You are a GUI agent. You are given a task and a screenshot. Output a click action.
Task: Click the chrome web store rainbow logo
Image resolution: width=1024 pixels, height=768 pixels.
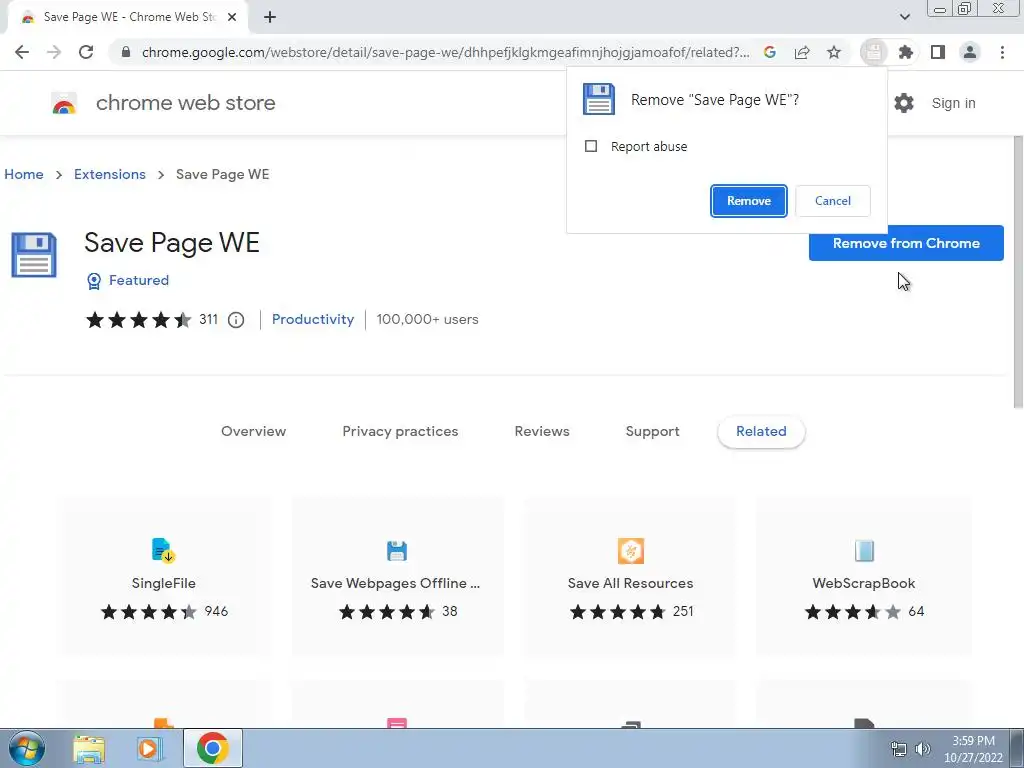64,103
